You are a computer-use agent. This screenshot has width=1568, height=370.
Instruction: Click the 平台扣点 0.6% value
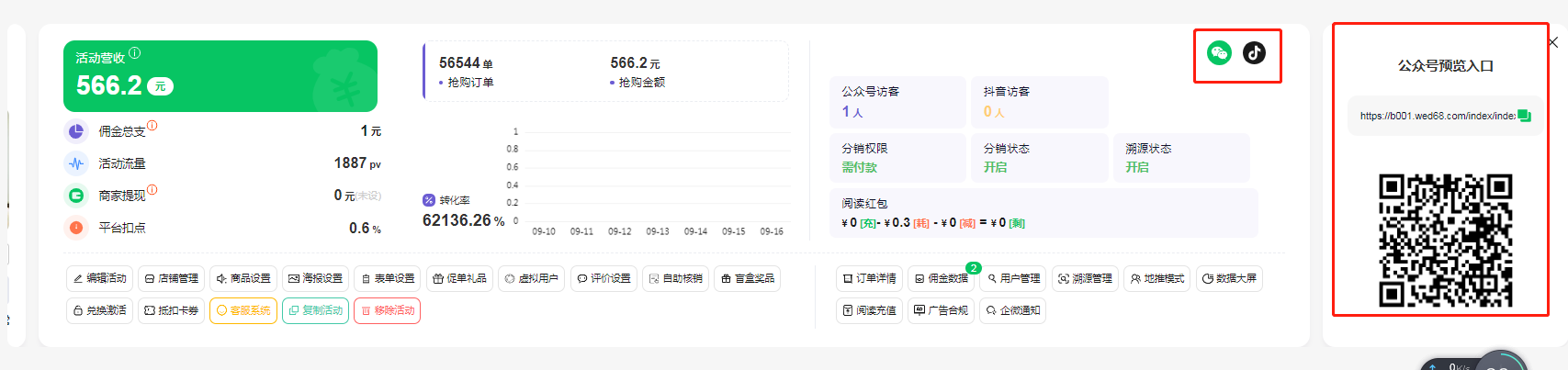coord(365,228)
